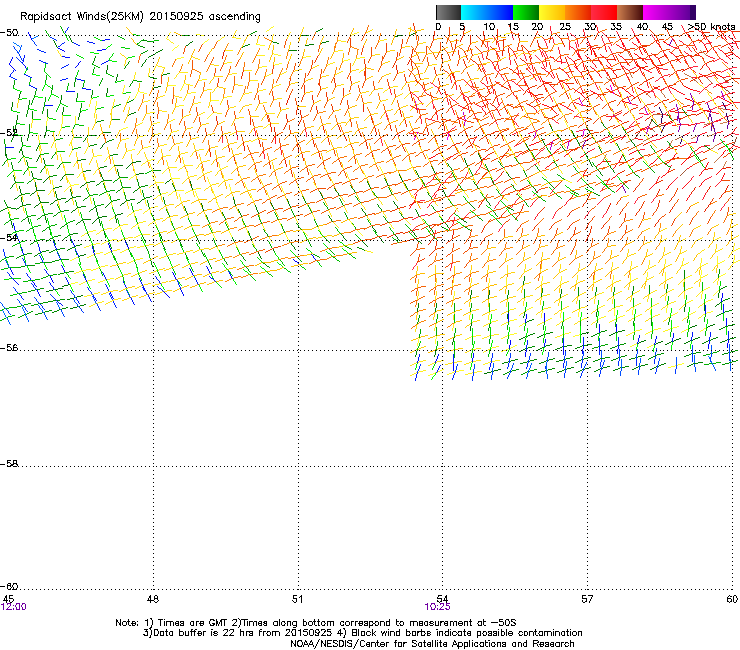Click latitude label '-52'

9,133
